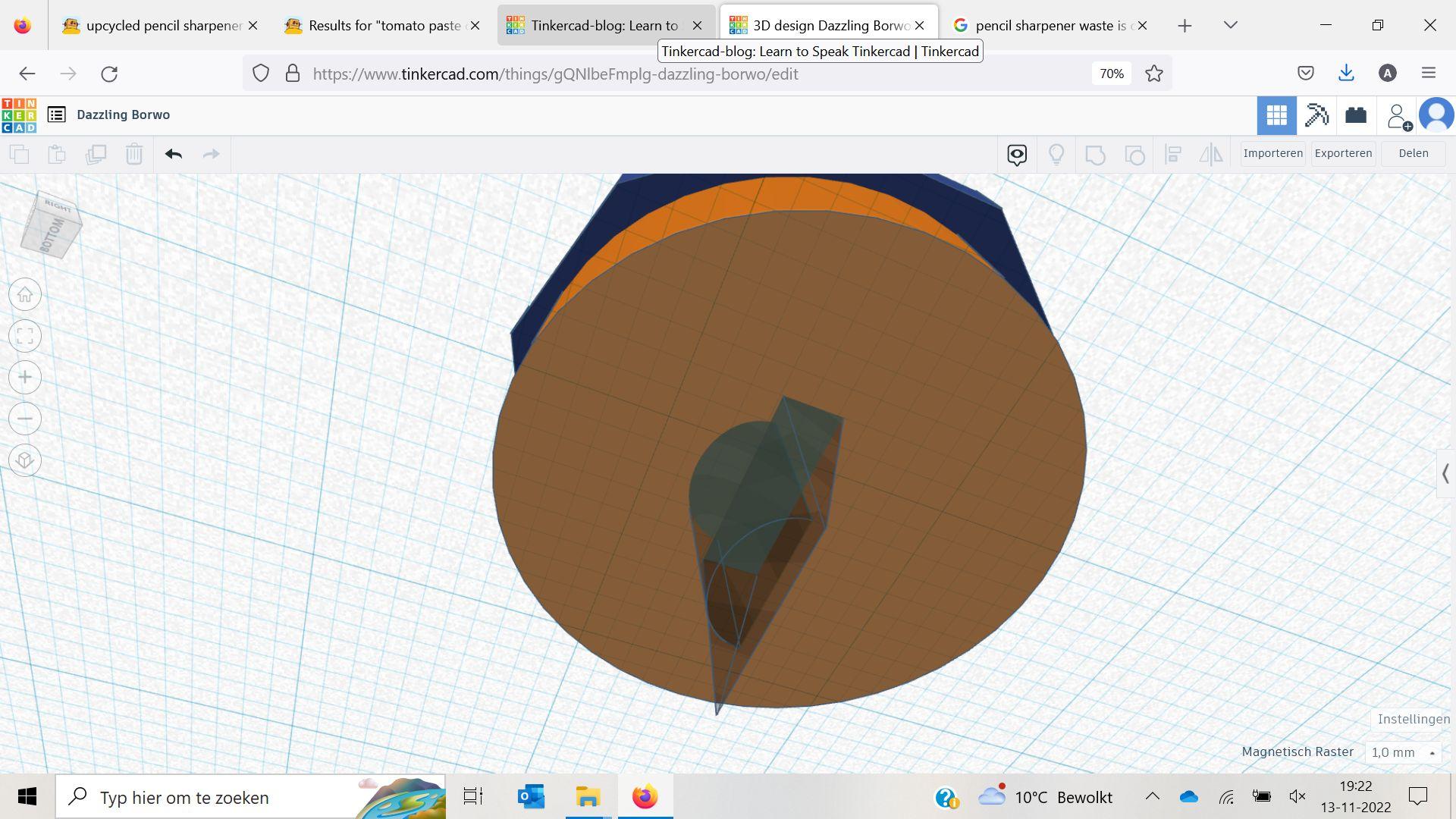Switch to upcycled pencil sharpener tab
The width and height of the screenshot is (1456, 819).
pyautogui.click(x=163, y=25)
